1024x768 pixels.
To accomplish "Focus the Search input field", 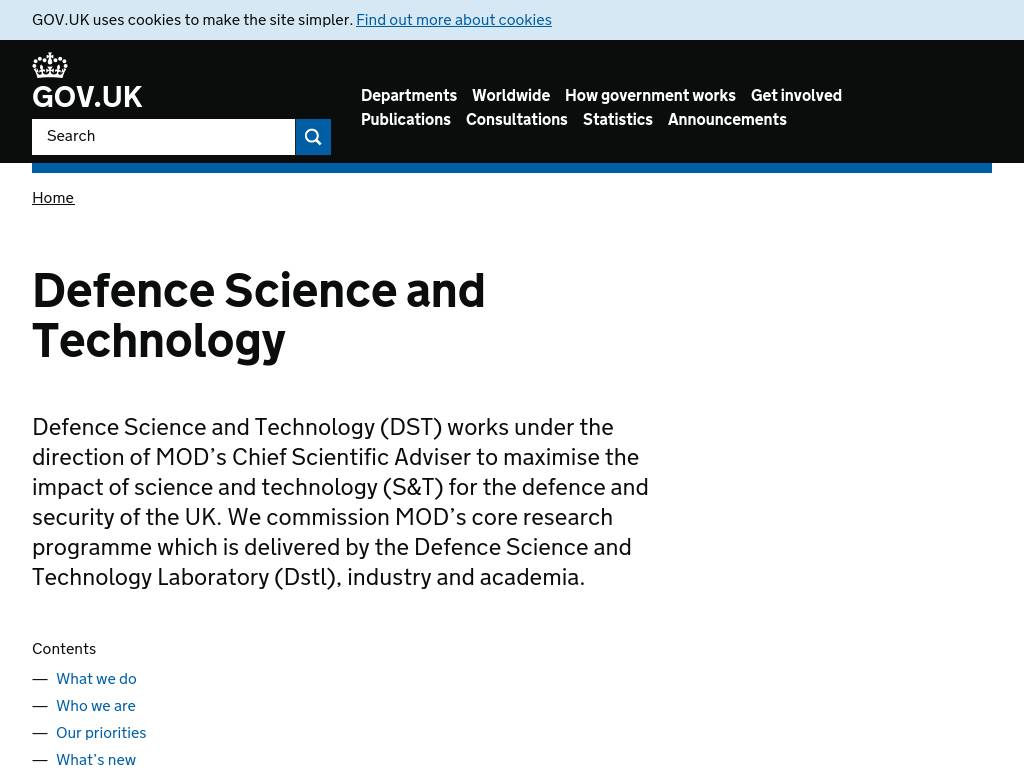I will coord(163,137).
